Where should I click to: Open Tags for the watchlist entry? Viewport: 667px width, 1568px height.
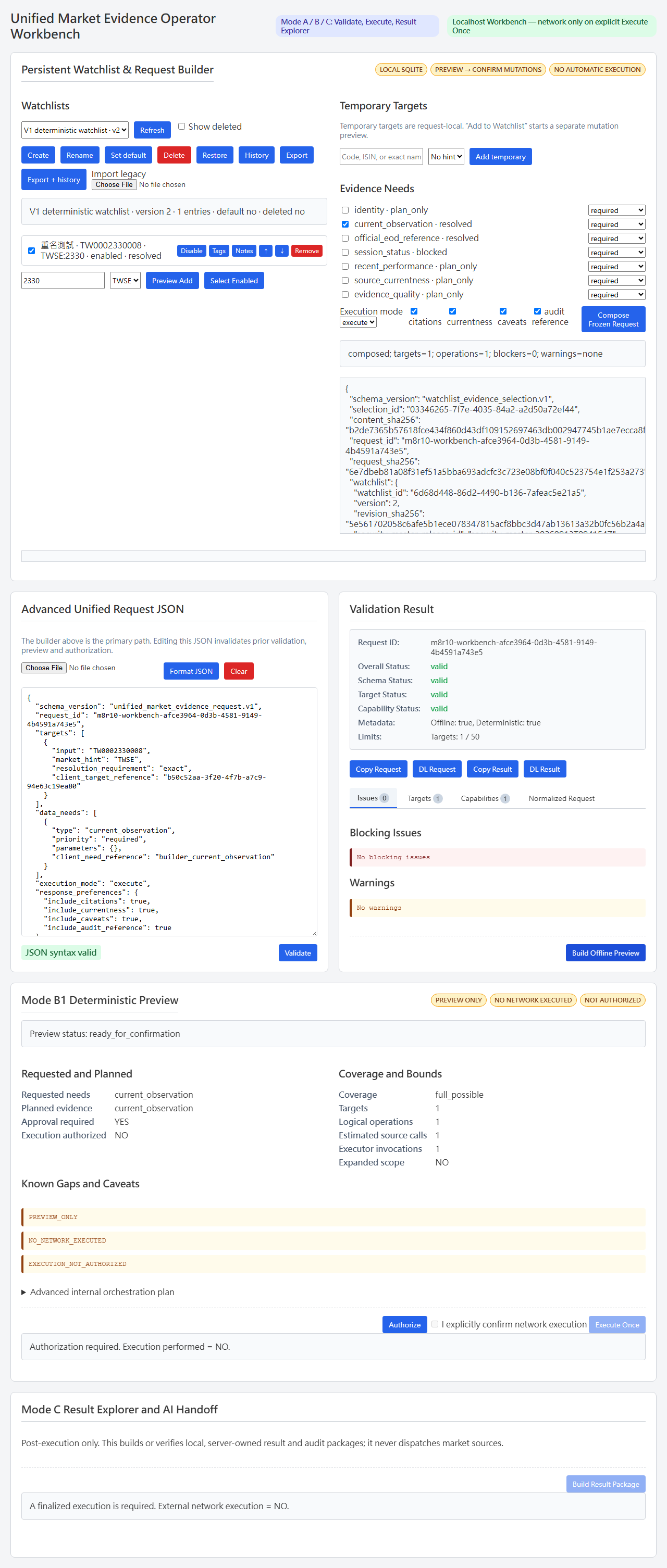point(219,251)
